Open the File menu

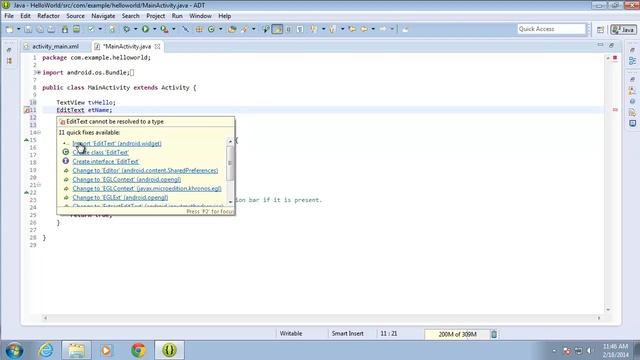point(9,16)
